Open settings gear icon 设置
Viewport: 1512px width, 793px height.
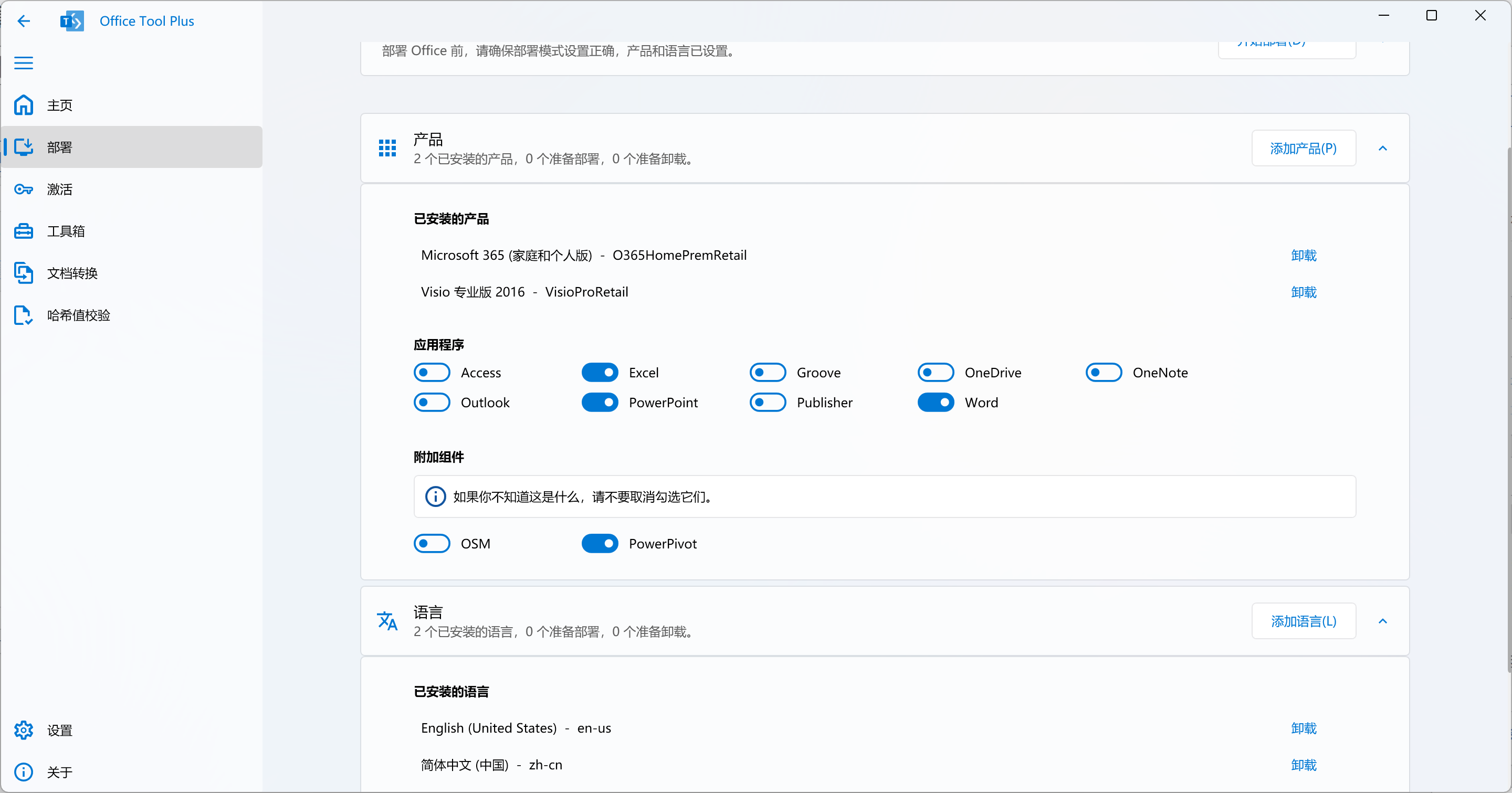coord(24,730)
